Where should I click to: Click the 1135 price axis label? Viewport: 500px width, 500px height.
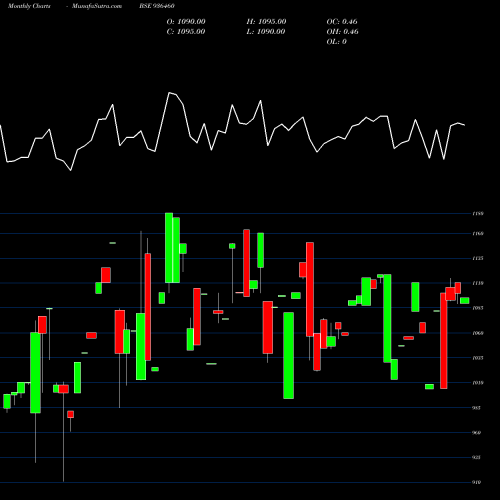click(x=478, y=258)
